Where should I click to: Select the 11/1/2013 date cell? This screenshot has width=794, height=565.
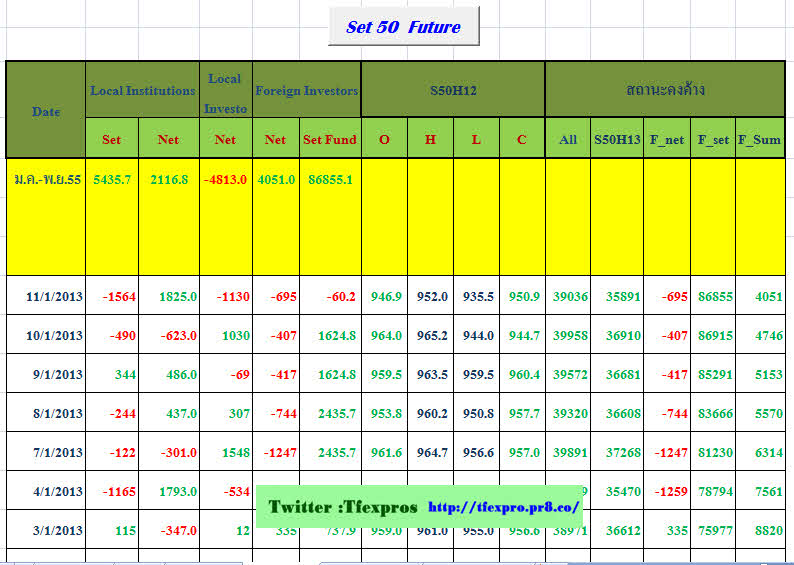[x=54, y=297]
